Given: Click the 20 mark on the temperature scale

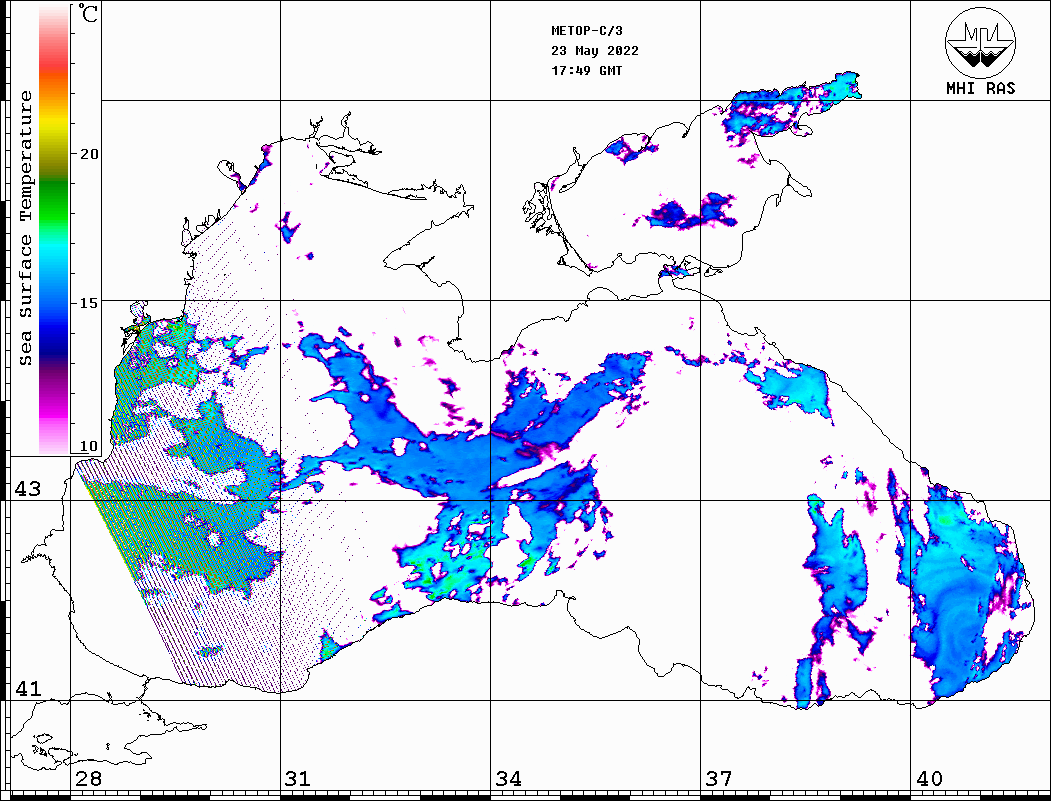Looking at the screenshot, I should click(89, 154).
